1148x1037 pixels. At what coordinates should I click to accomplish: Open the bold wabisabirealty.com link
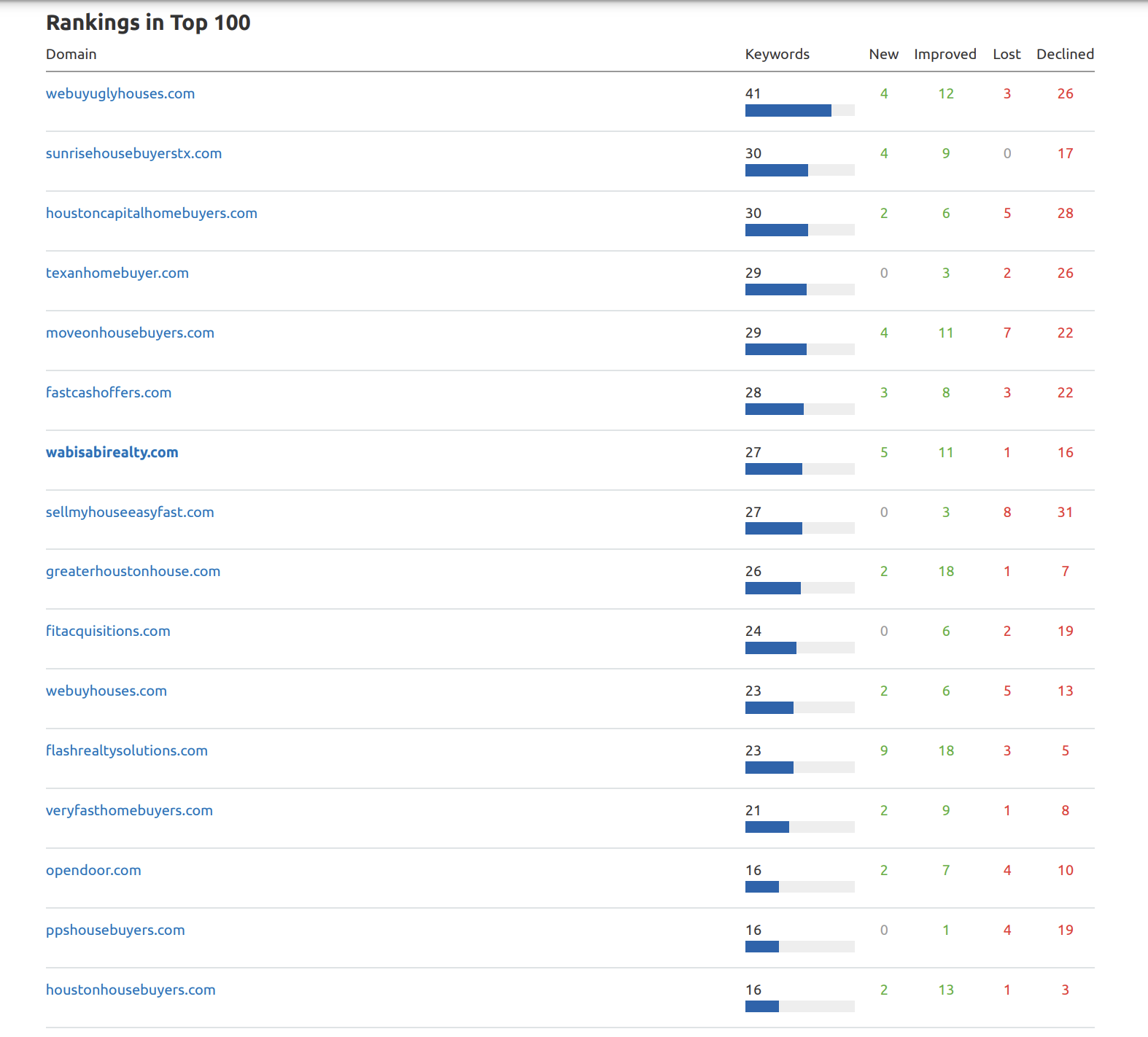[x=112, y=452]
